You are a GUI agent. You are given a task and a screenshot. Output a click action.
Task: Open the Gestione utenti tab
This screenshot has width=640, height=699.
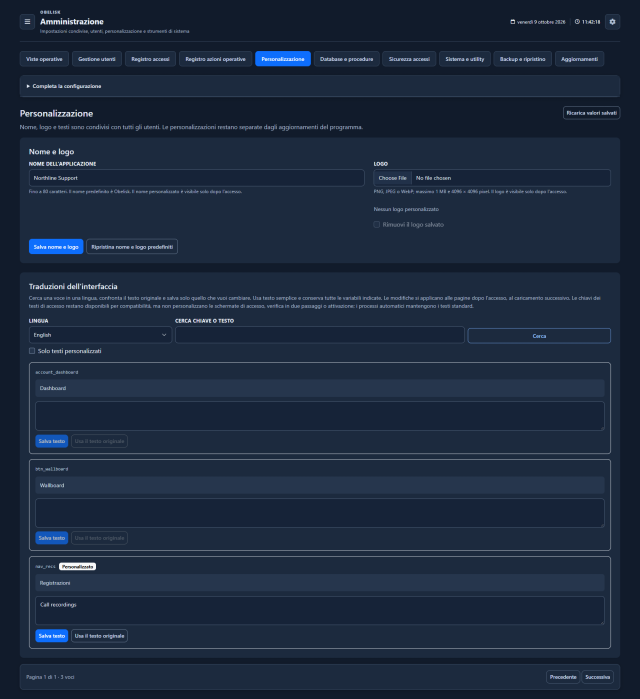click(97, 59)
